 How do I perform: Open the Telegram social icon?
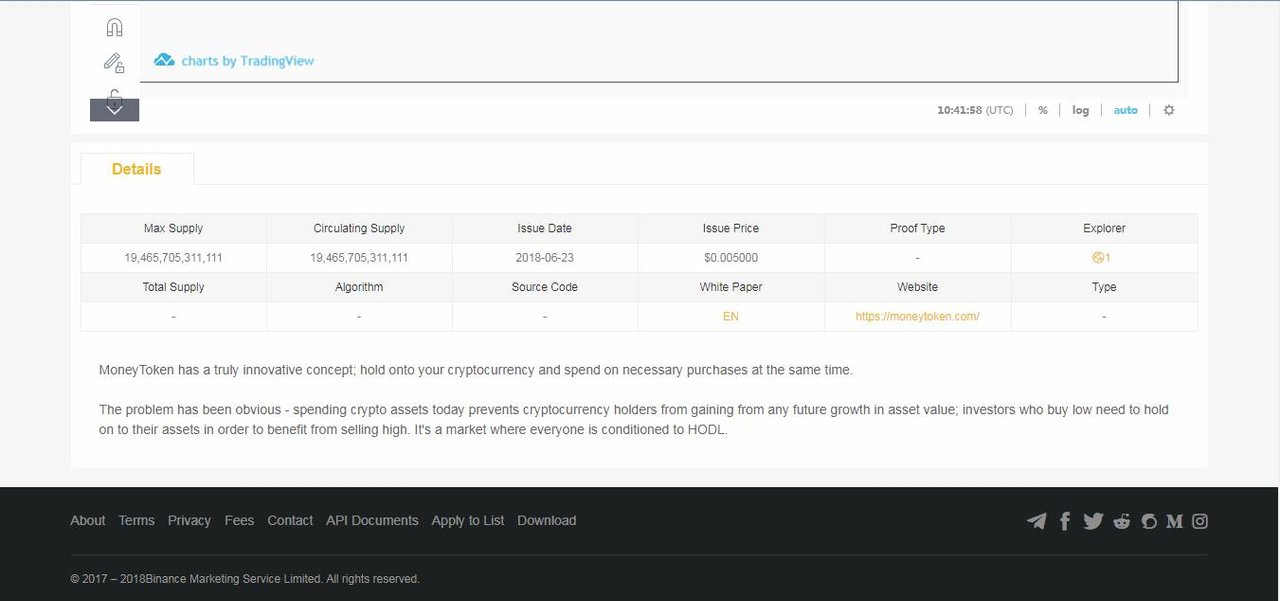[1037, 521]
